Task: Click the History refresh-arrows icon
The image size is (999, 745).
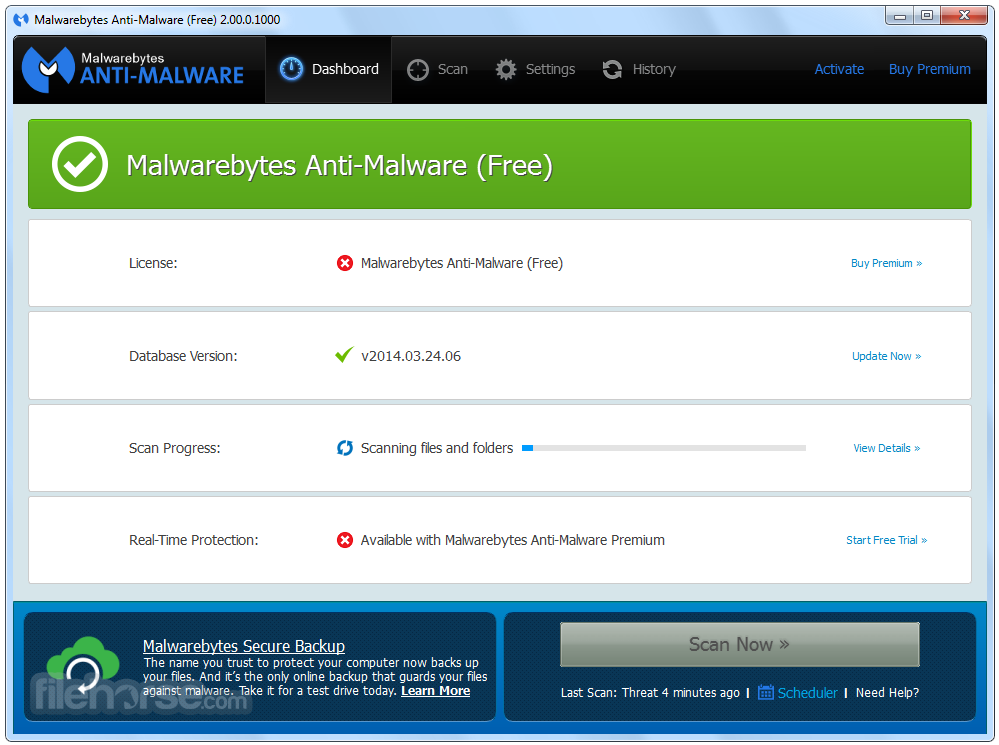Action: 612,69
